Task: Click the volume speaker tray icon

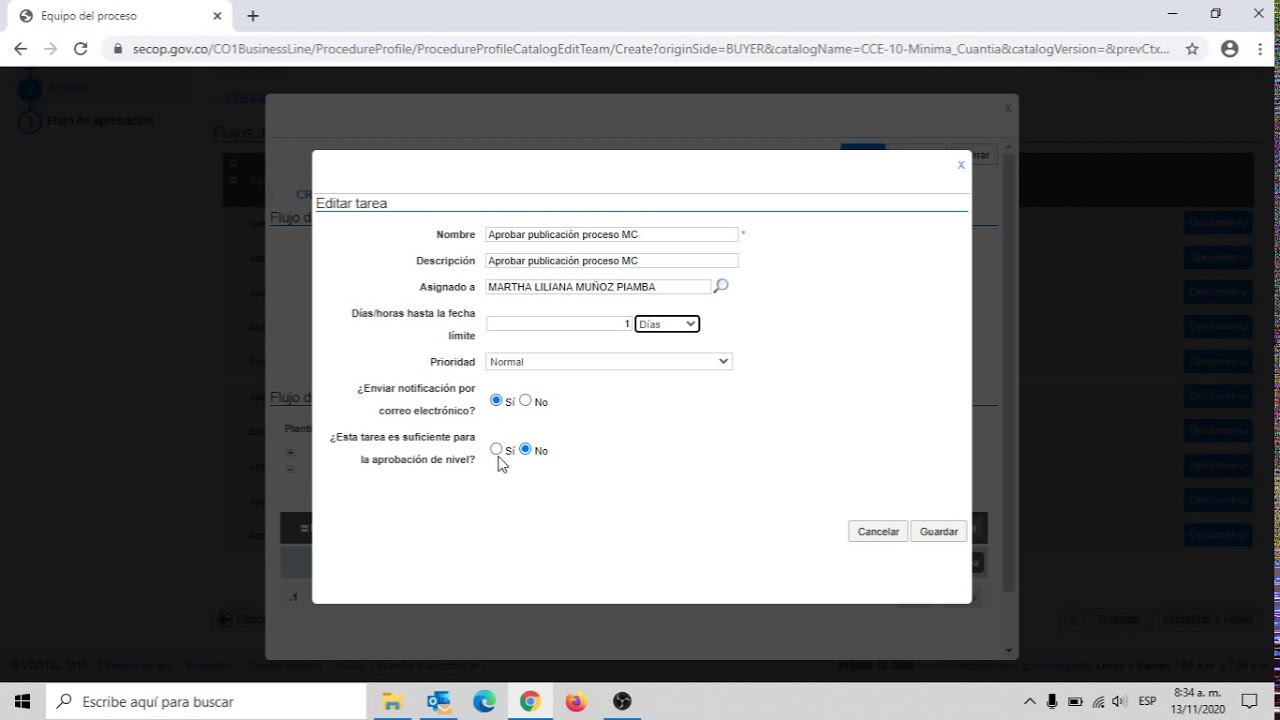Action: pos(1119,701)
